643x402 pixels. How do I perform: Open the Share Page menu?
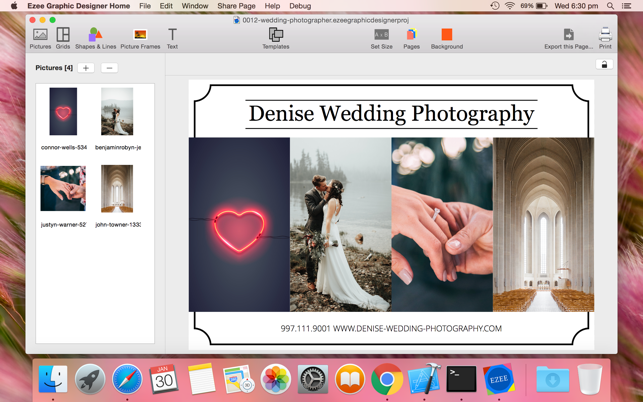pos(236,6)
